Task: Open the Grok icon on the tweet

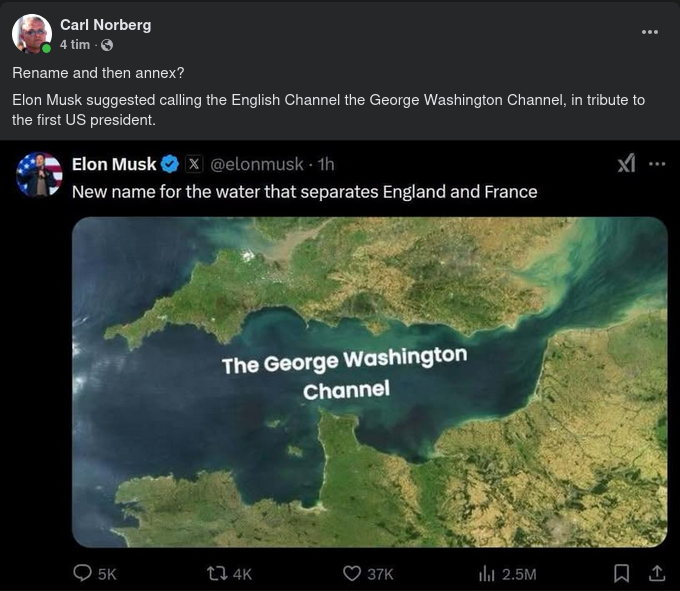Action: click(627, 164)
